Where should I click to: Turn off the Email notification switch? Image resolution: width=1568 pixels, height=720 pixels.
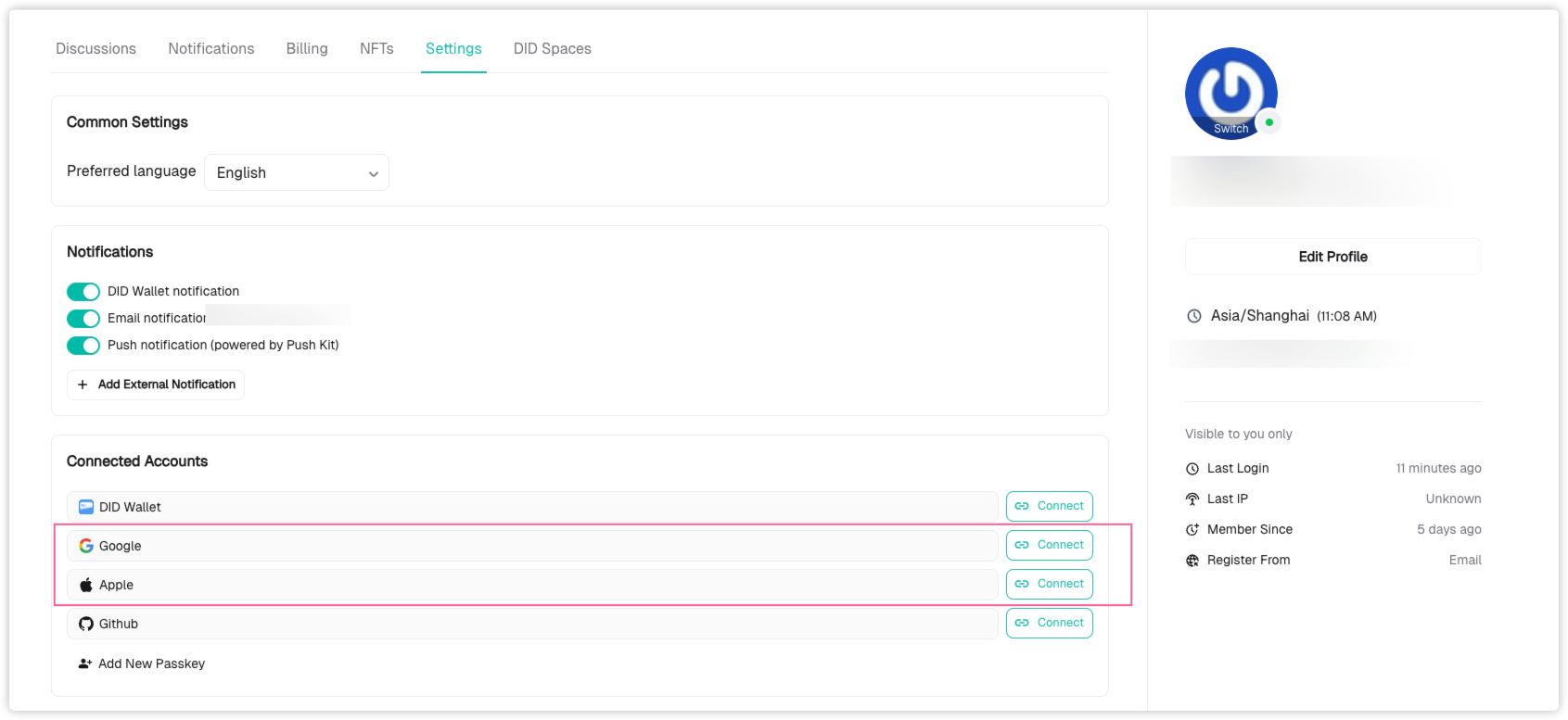(83, 319)
